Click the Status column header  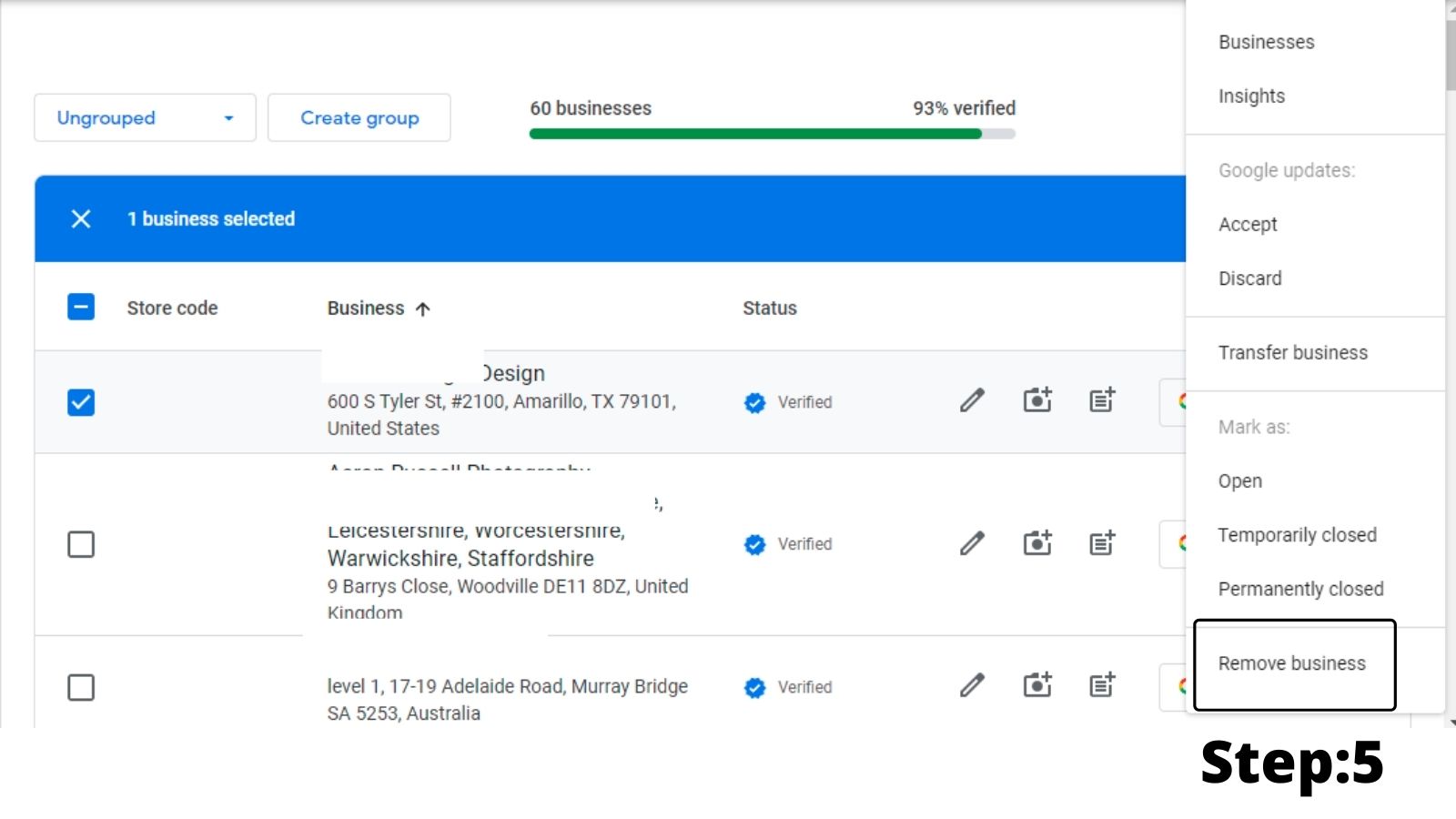click(769, 308)
